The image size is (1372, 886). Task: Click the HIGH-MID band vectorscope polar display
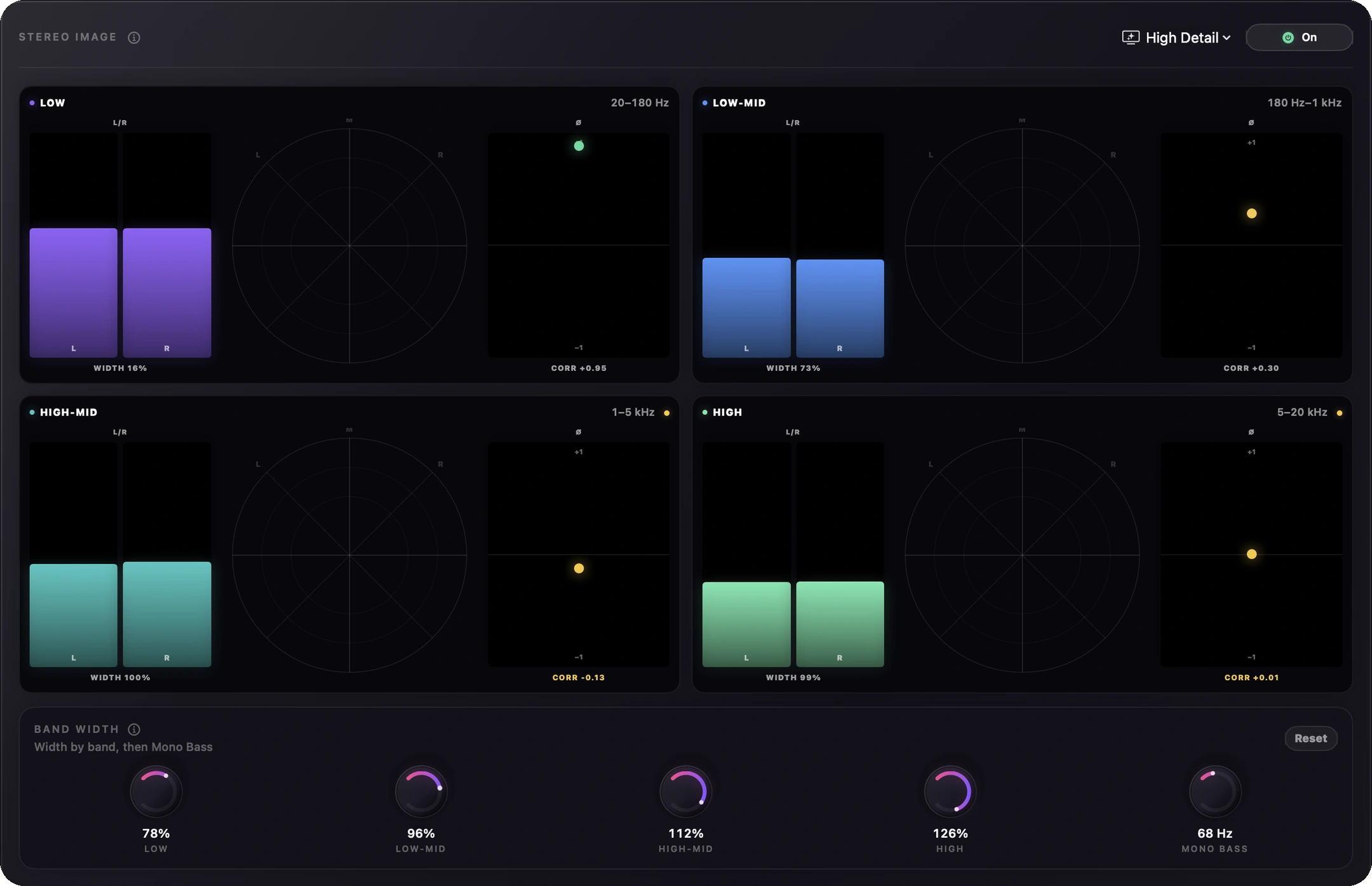[x=349, y=555]
